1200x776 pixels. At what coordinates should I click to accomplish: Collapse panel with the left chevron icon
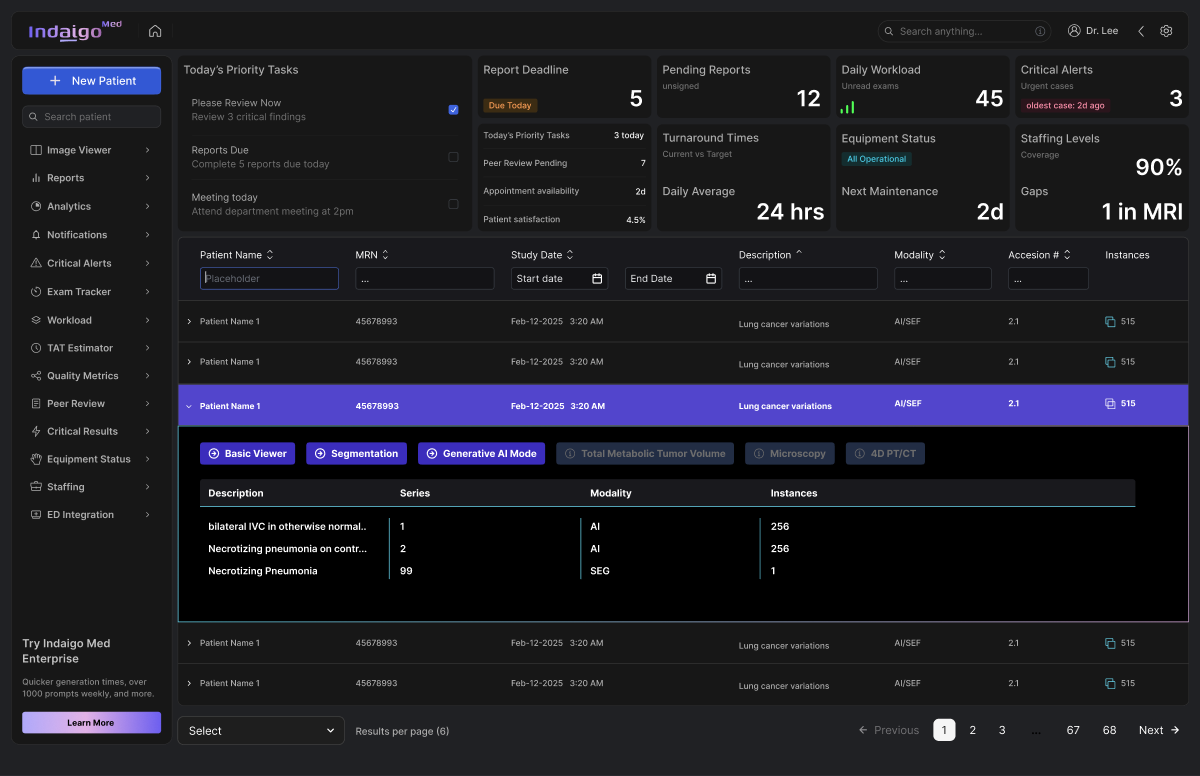click(1141, 31)
